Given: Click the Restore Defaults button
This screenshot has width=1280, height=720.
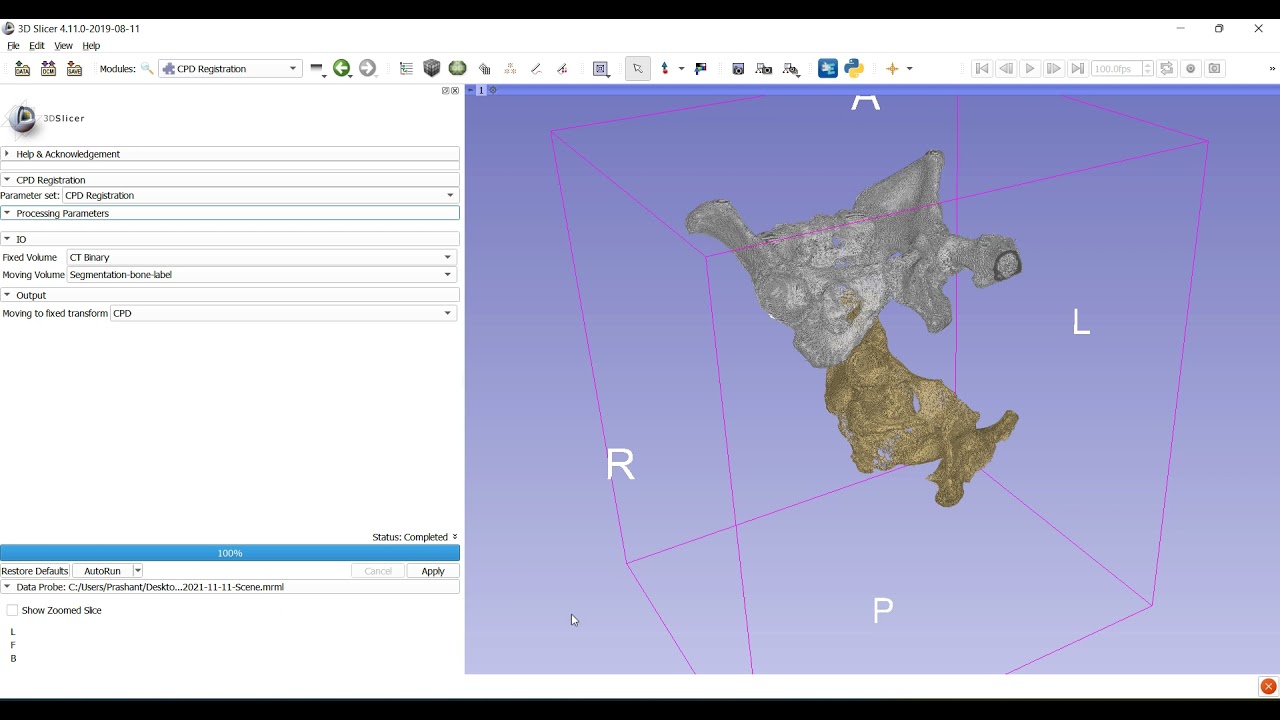Looking at the screenshot, I should click(x=35, y=571).
